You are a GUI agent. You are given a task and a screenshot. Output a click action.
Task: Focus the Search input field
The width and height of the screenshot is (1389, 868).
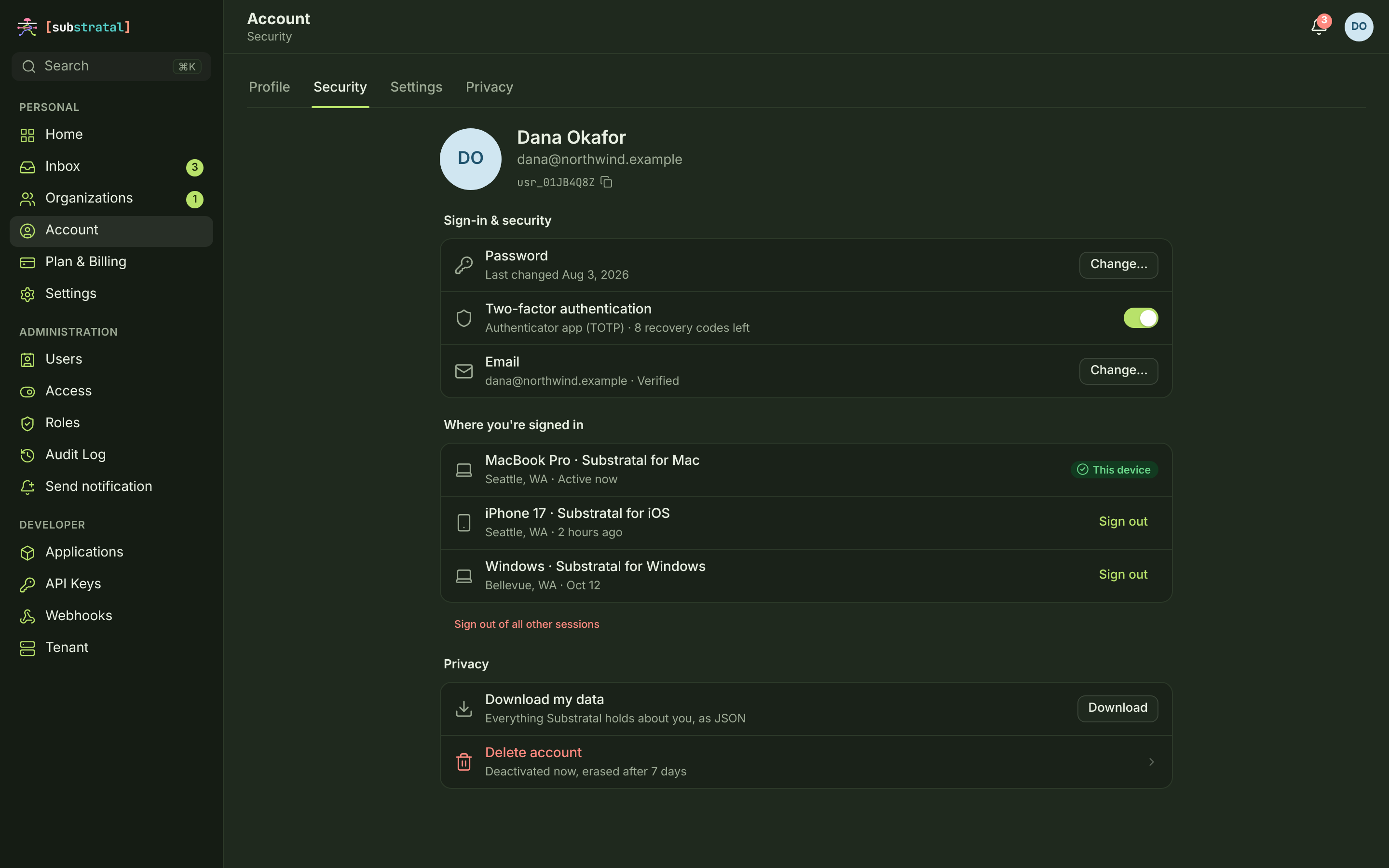coord(111,67)
